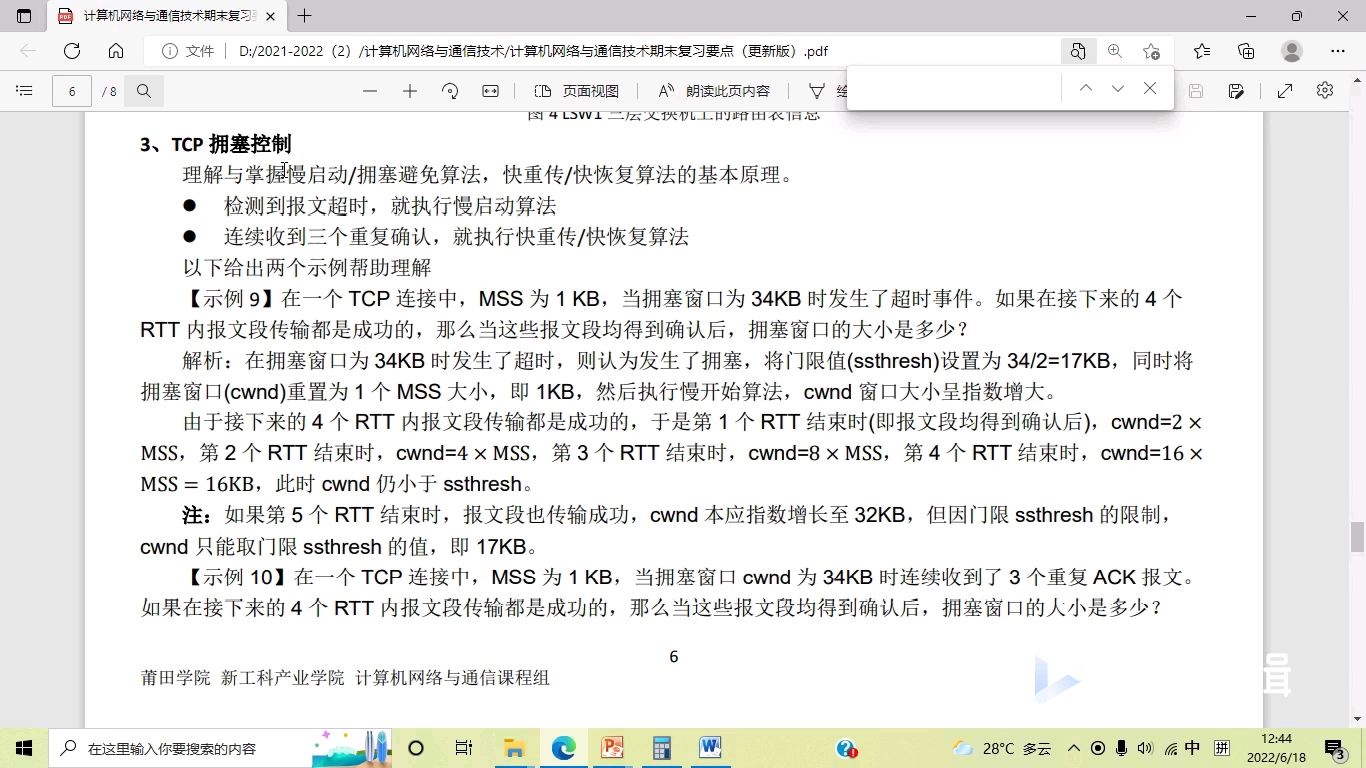Open the user profile menu

[1292, 51]
